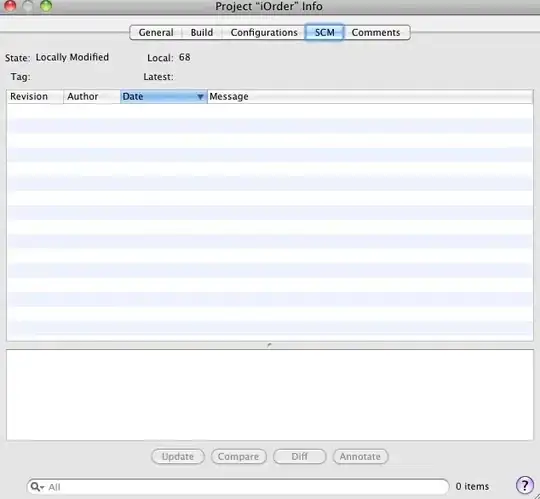Image resolution: width=540 pixels, height=499 pixels.
Task: Click the Local revision value 68
Action: click(185, 57)
